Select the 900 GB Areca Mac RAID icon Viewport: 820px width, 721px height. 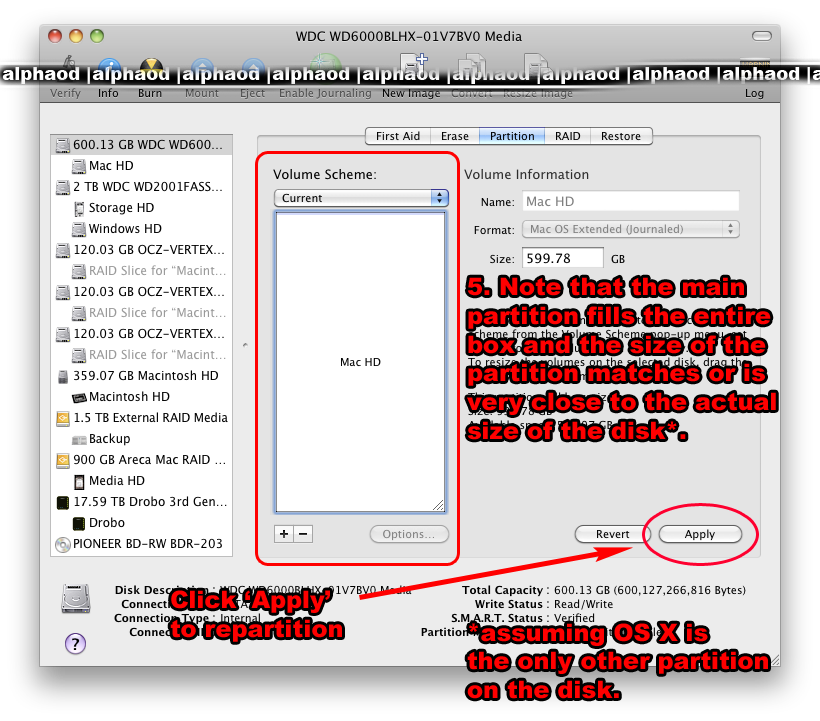click(x=63, y=460)
